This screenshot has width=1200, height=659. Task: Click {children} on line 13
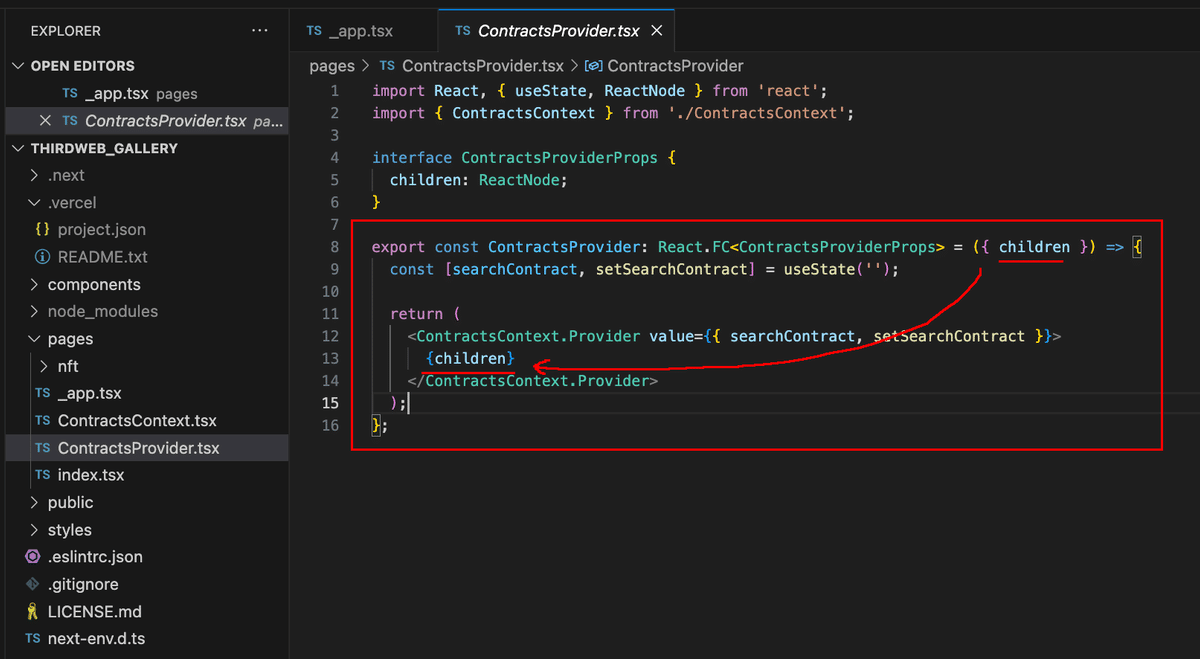470,358
